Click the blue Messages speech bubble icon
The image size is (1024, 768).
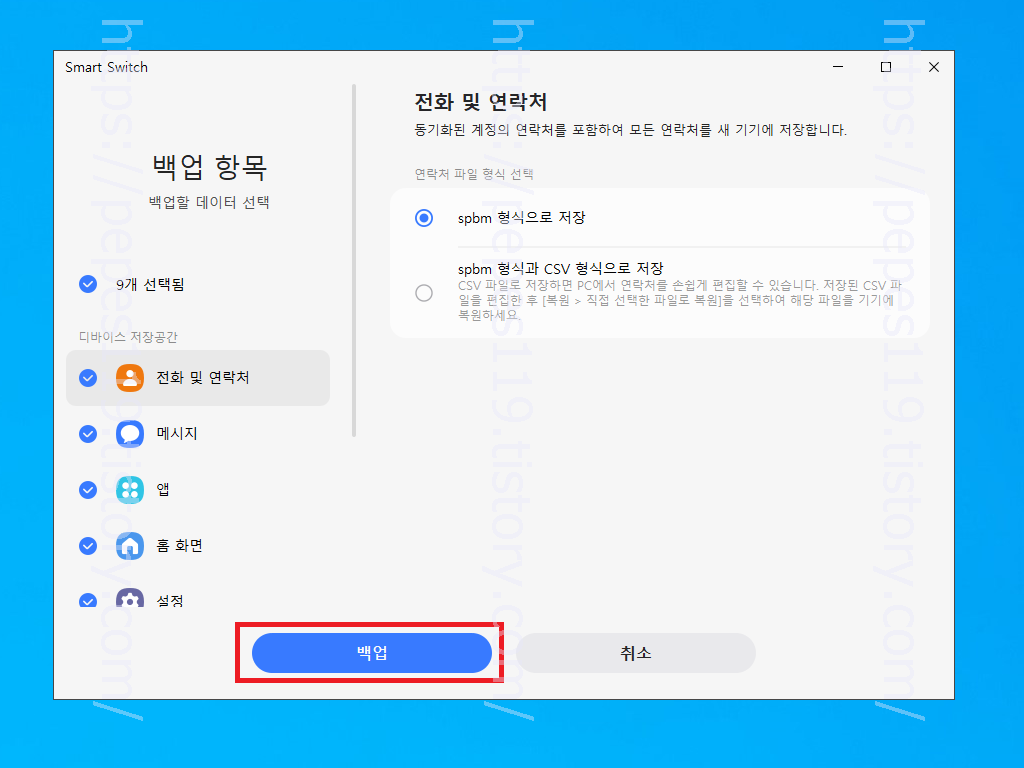(130, 434)
